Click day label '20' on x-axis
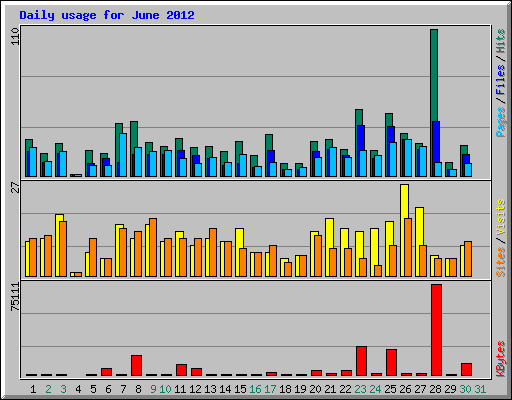Viewport: 512px width, 400px height. 315,389
